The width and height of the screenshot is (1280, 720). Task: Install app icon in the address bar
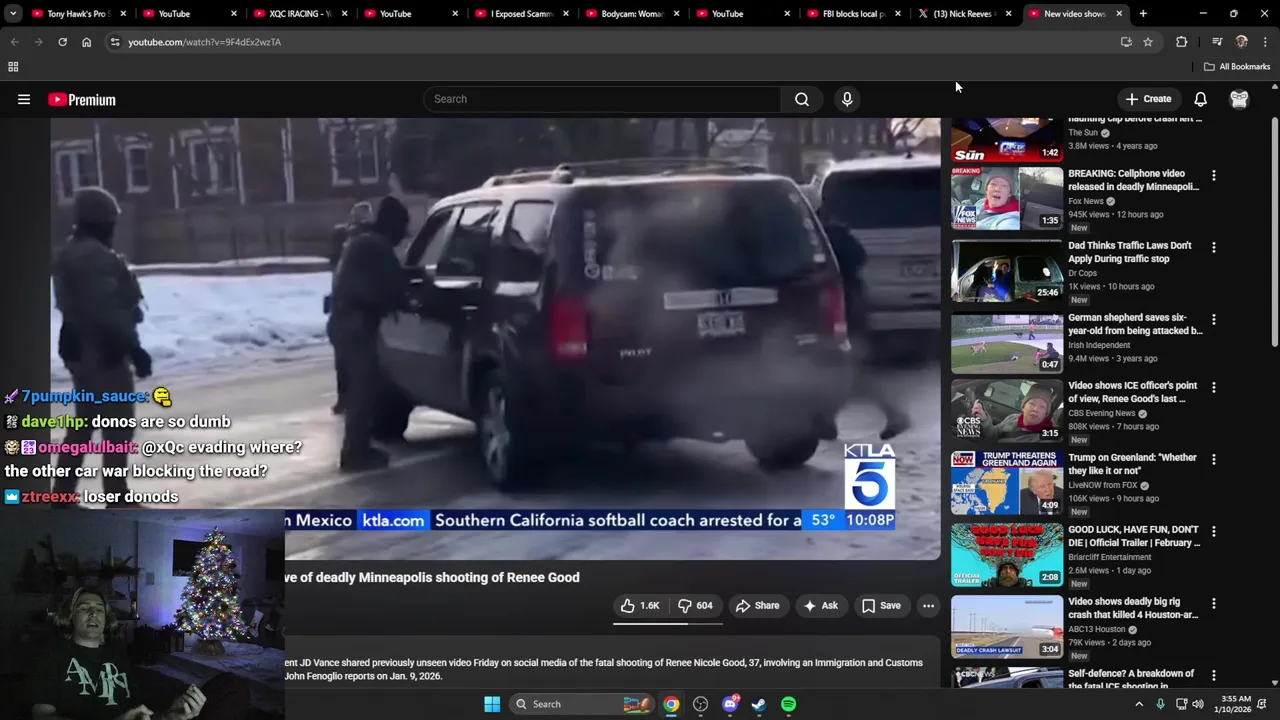click(x=1126, y=42)
